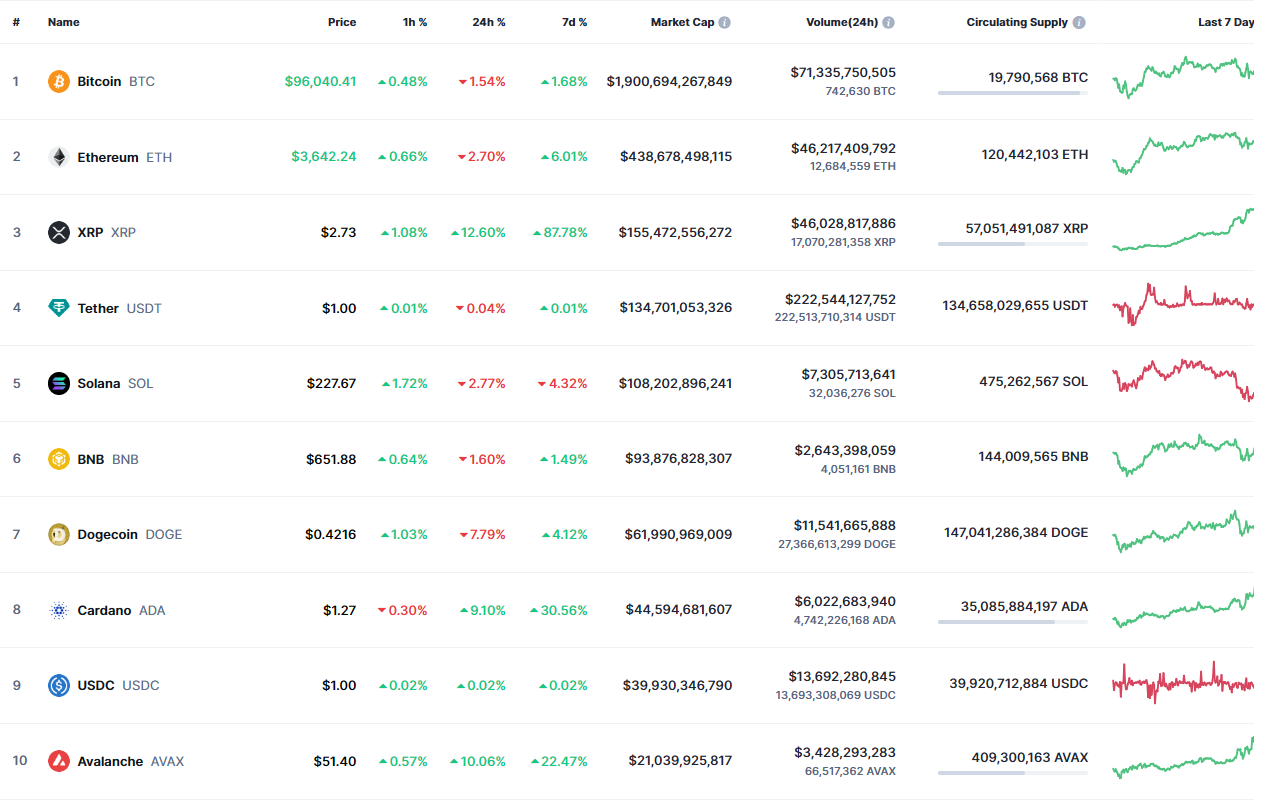Sort the table by Price column
Viewport: 1288px width, 802px height.
tap(342, 22)
